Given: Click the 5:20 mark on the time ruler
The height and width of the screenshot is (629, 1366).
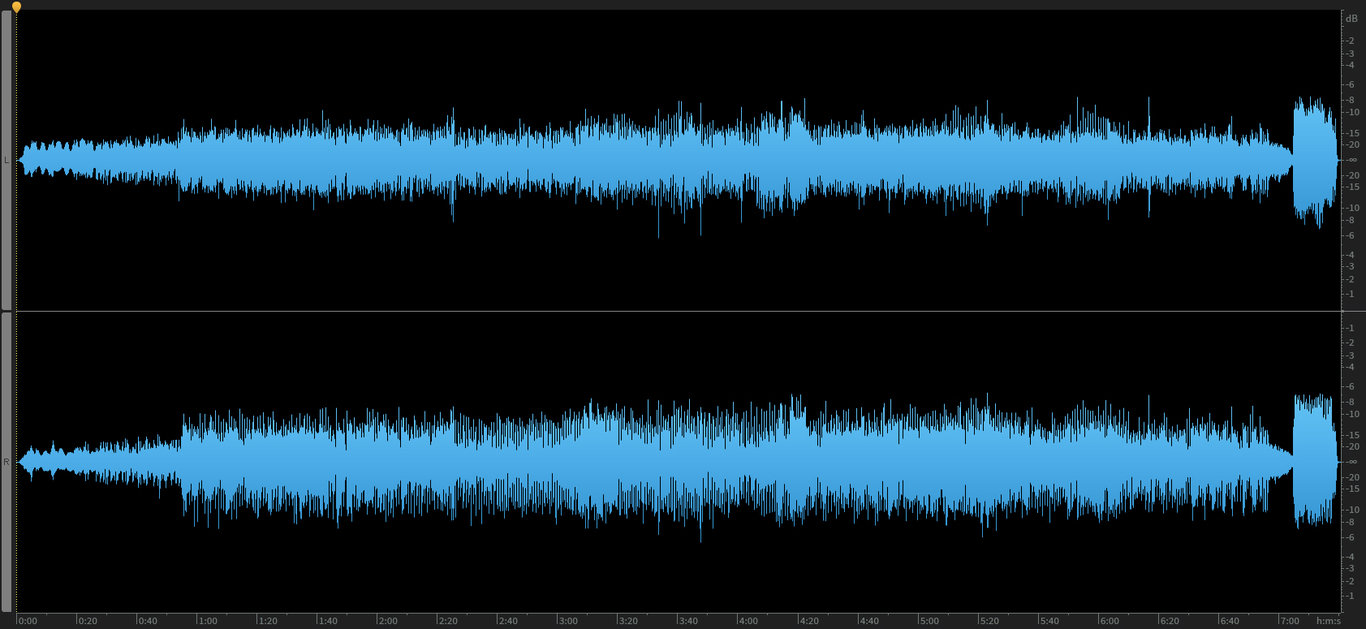Looking at the screenshot, I should click(x=989, y=621).
